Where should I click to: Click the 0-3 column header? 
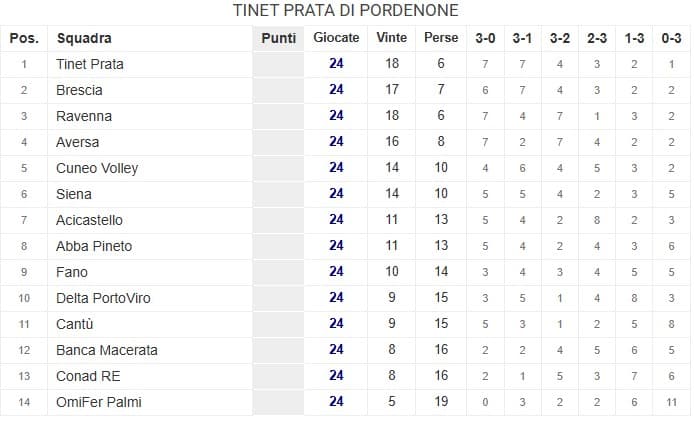tap(672, 38)
